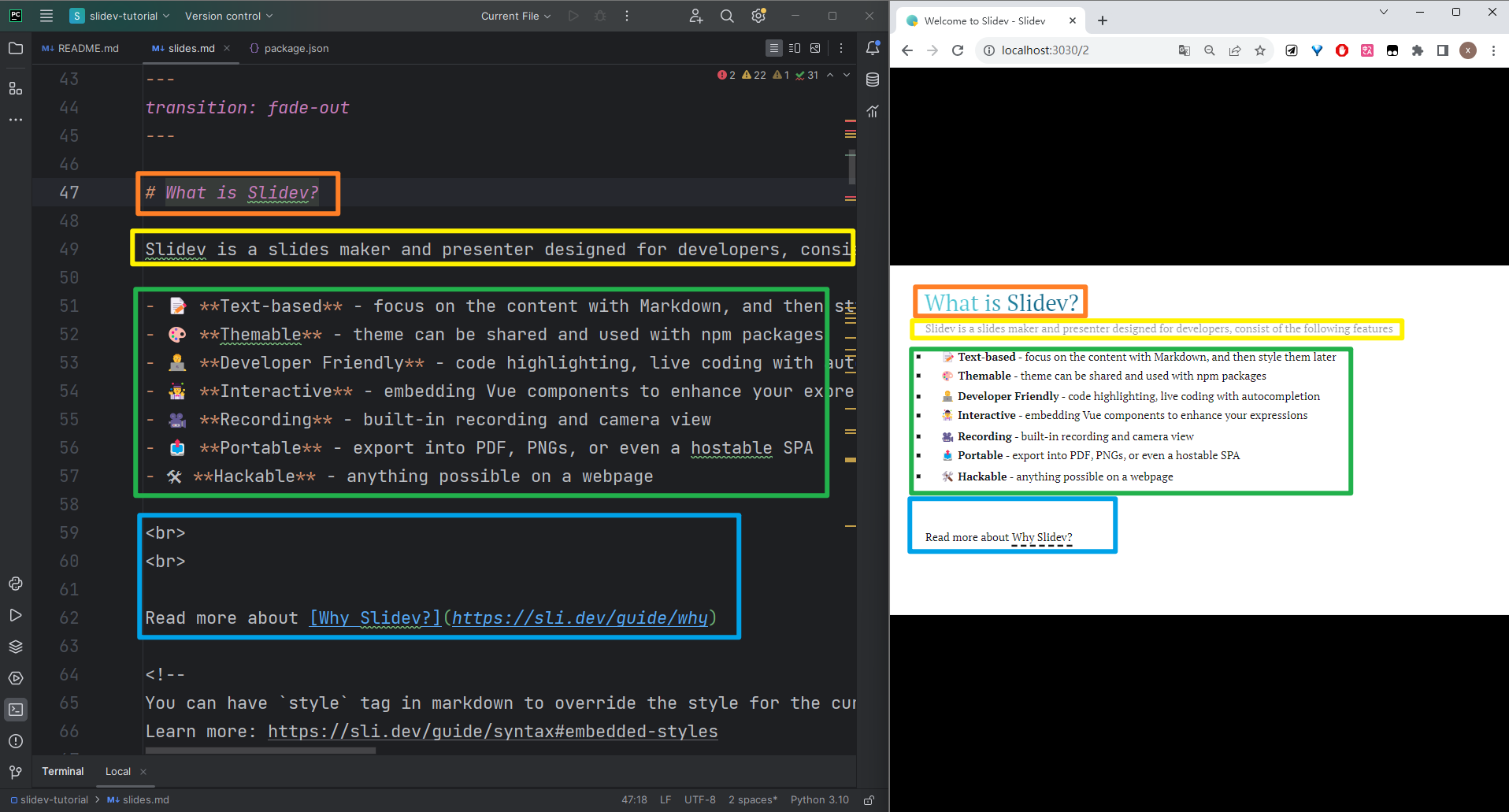Close the slides.md editor tab
Screen dimensions: 1509x812
(227, 49)
